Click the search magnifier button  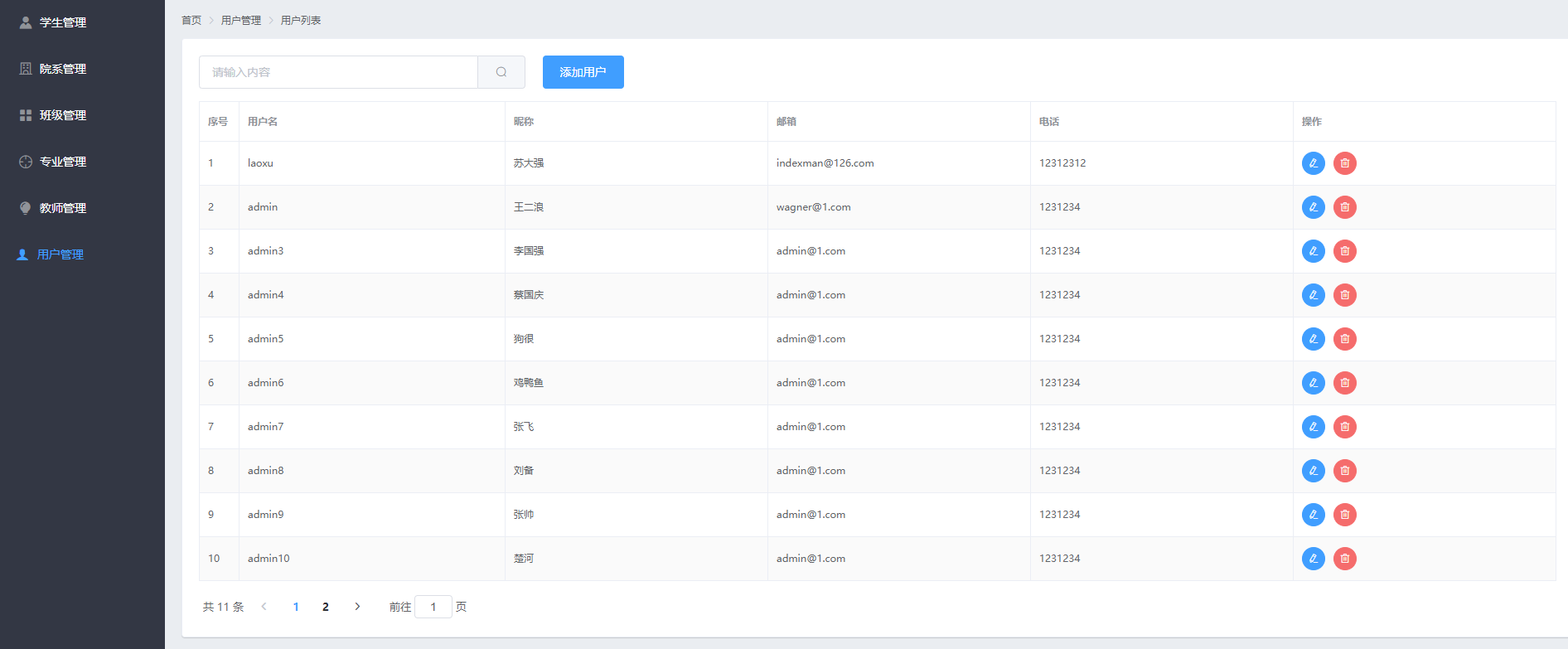501,72
